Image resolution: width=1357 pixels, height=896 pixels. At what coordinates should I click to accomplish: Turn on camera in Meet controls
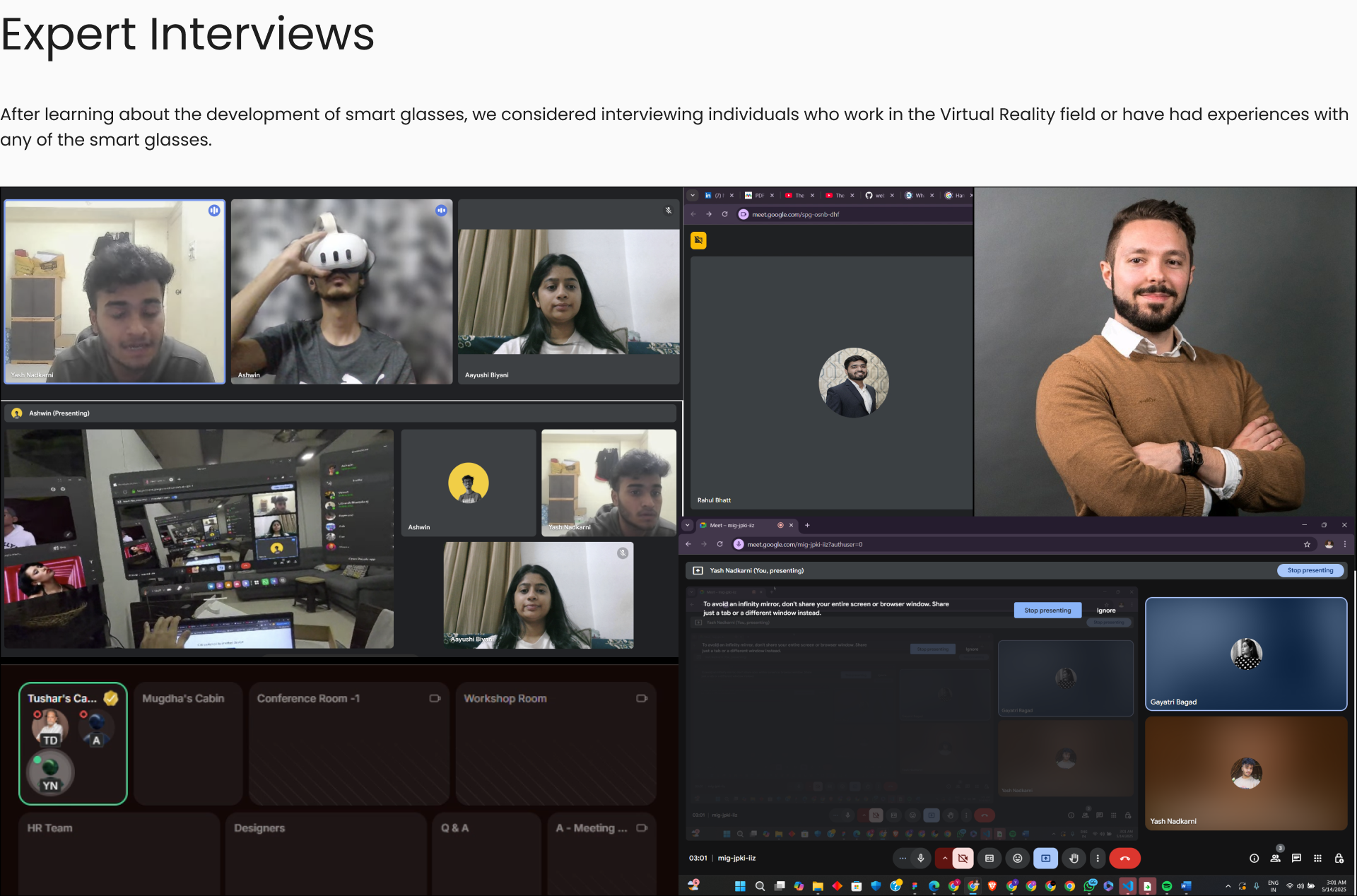(x=963, y=858)
